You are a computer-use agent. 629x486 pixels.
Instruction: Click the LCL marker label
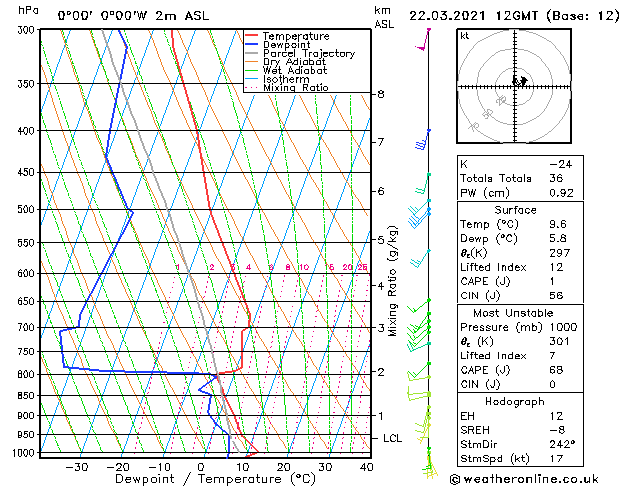(393, 438)
